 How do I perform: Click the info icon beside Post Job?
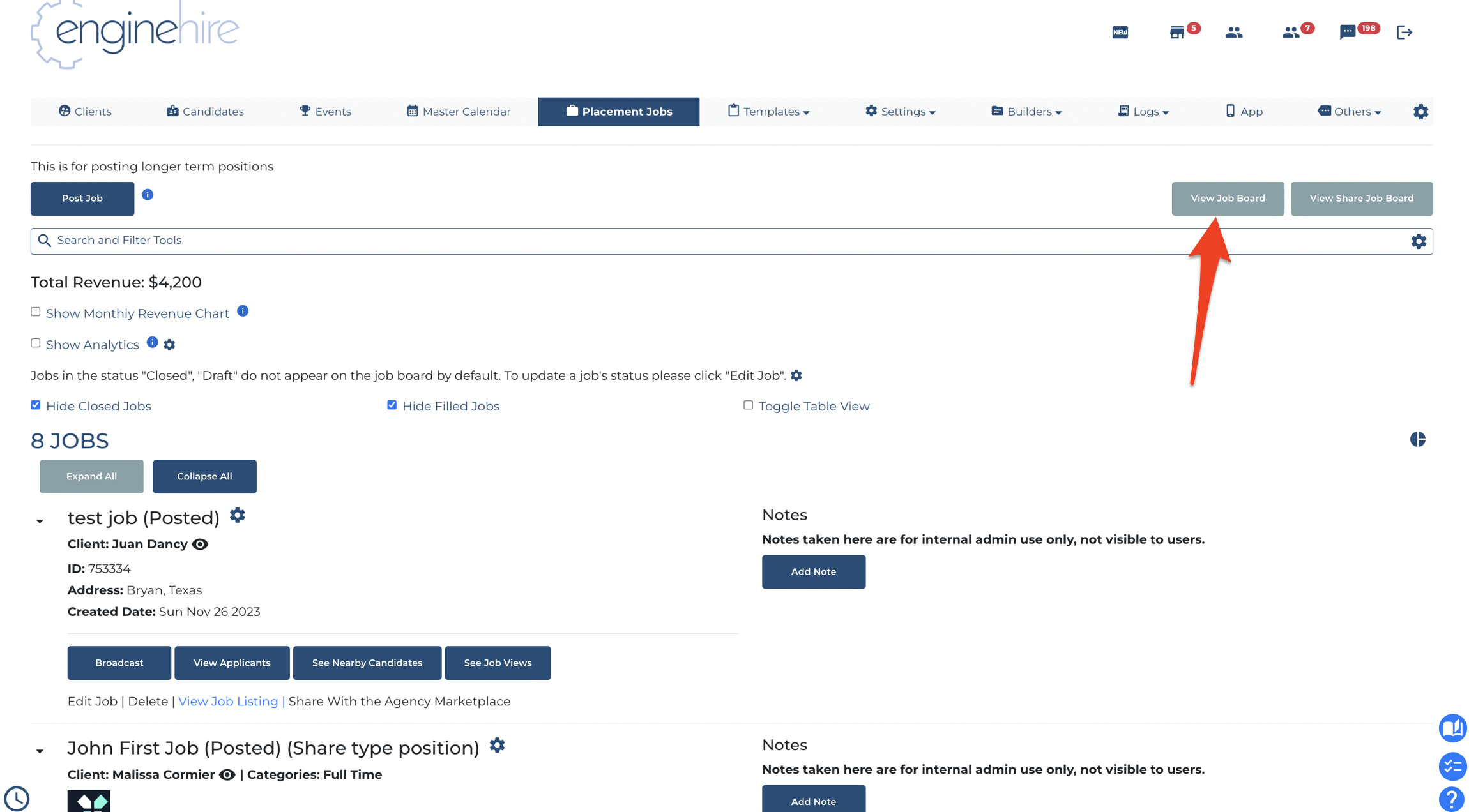(148, 195)
